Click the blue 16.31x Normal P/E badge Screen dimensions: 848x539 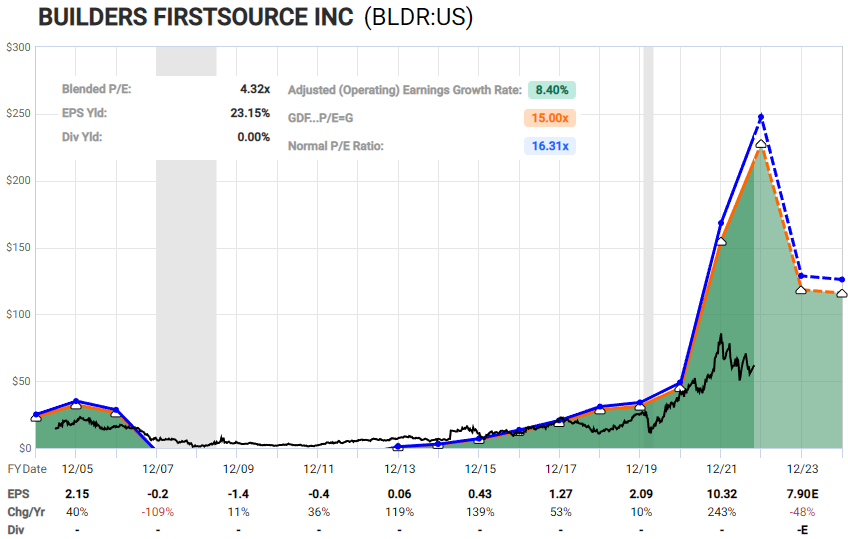(549, 146)
